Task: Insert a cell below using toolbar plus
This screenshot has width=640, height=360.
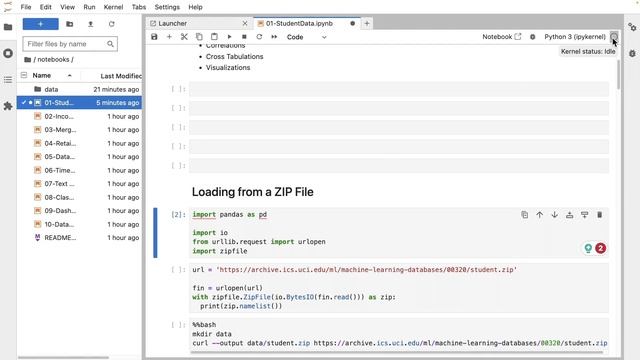Action: point(169,37)
